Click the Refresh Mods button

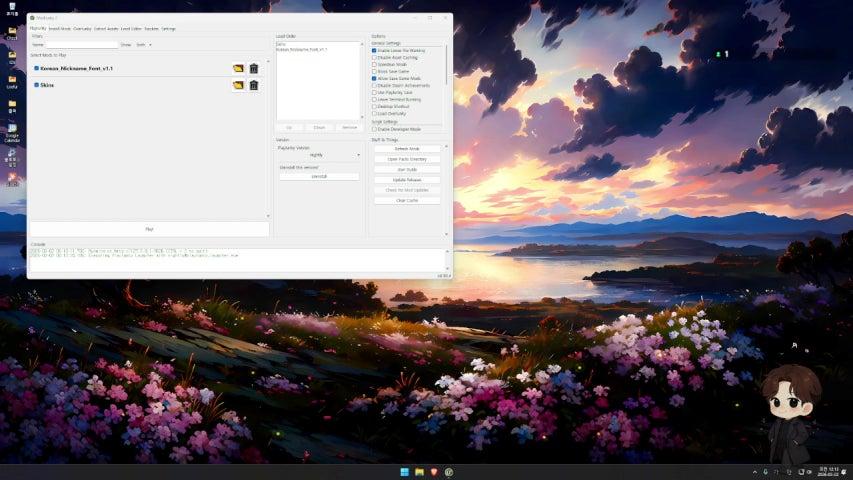(x=407, y=149)
